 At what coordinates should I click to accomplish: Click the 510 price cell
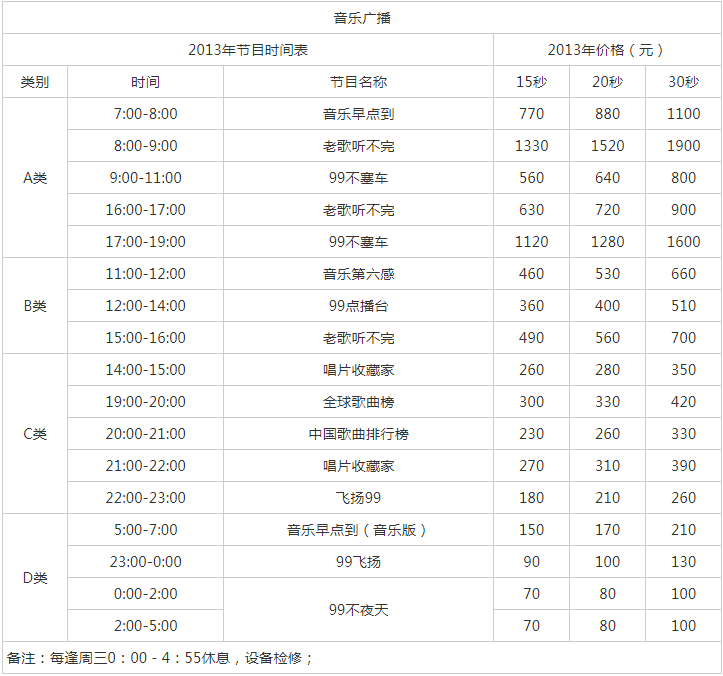683,306
